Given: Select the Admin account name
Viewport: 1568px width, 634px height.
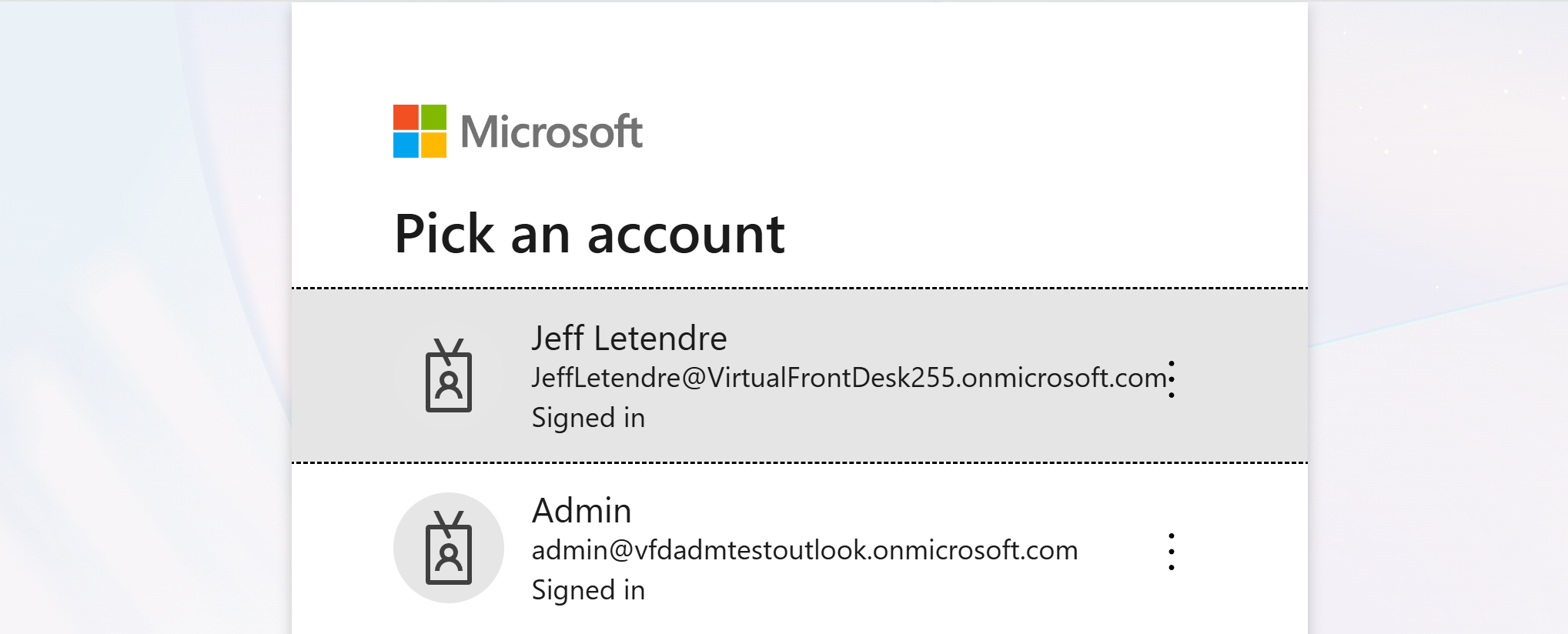Looking at the screenshot, I should [x=582, y=511].
